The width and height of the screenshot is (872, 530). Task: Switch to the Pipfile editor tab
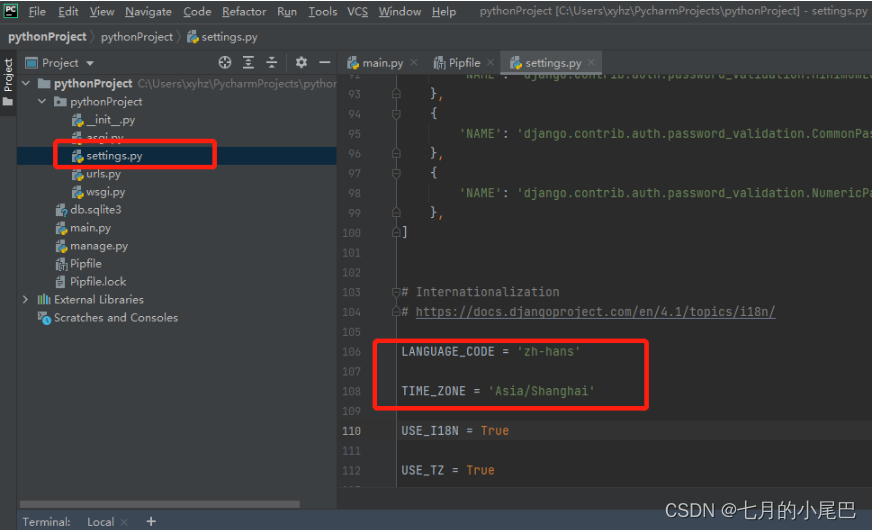457,63
